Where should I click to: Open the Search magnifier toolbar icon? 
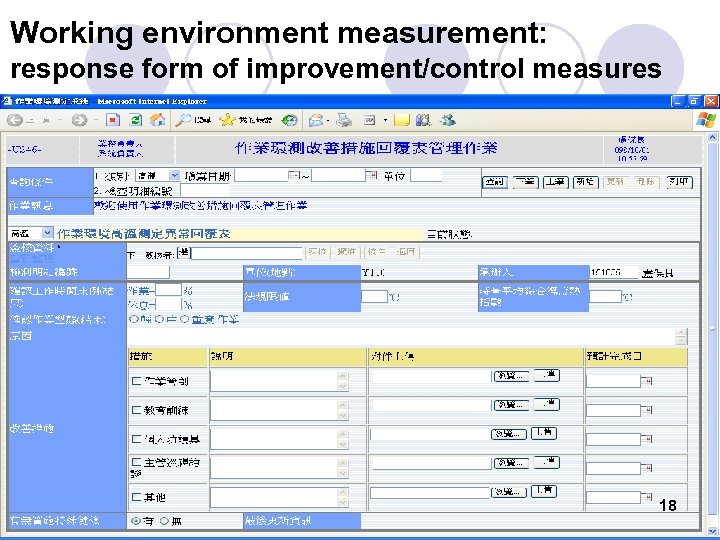click(183, 120)
